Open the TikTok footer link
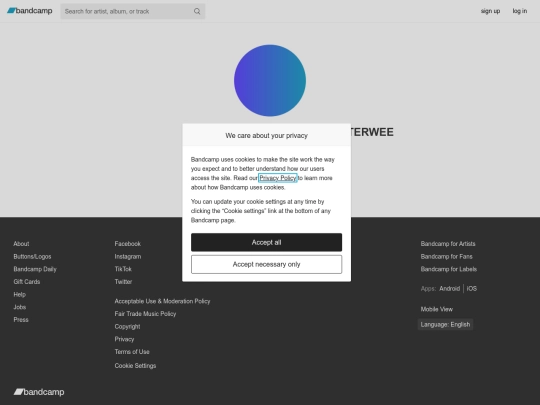Image resolution: width=540 pixels, height=405 pixels. (123, 269)
